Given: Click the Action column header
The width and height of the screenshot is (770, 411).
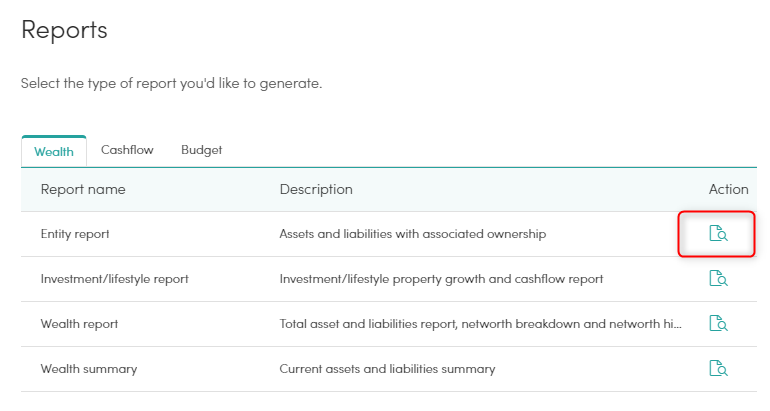Looking at the screenshot, I should click(x=728, y=189).
